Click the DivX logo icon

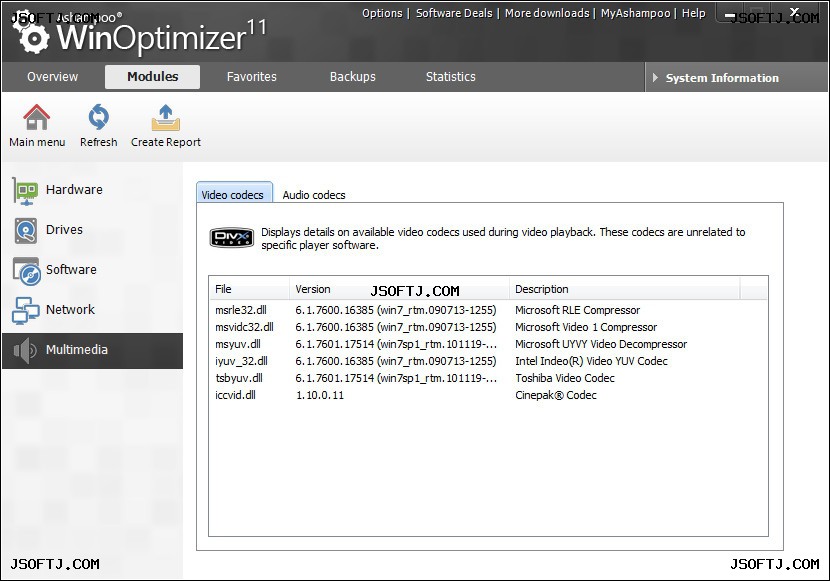pos(231,238)
